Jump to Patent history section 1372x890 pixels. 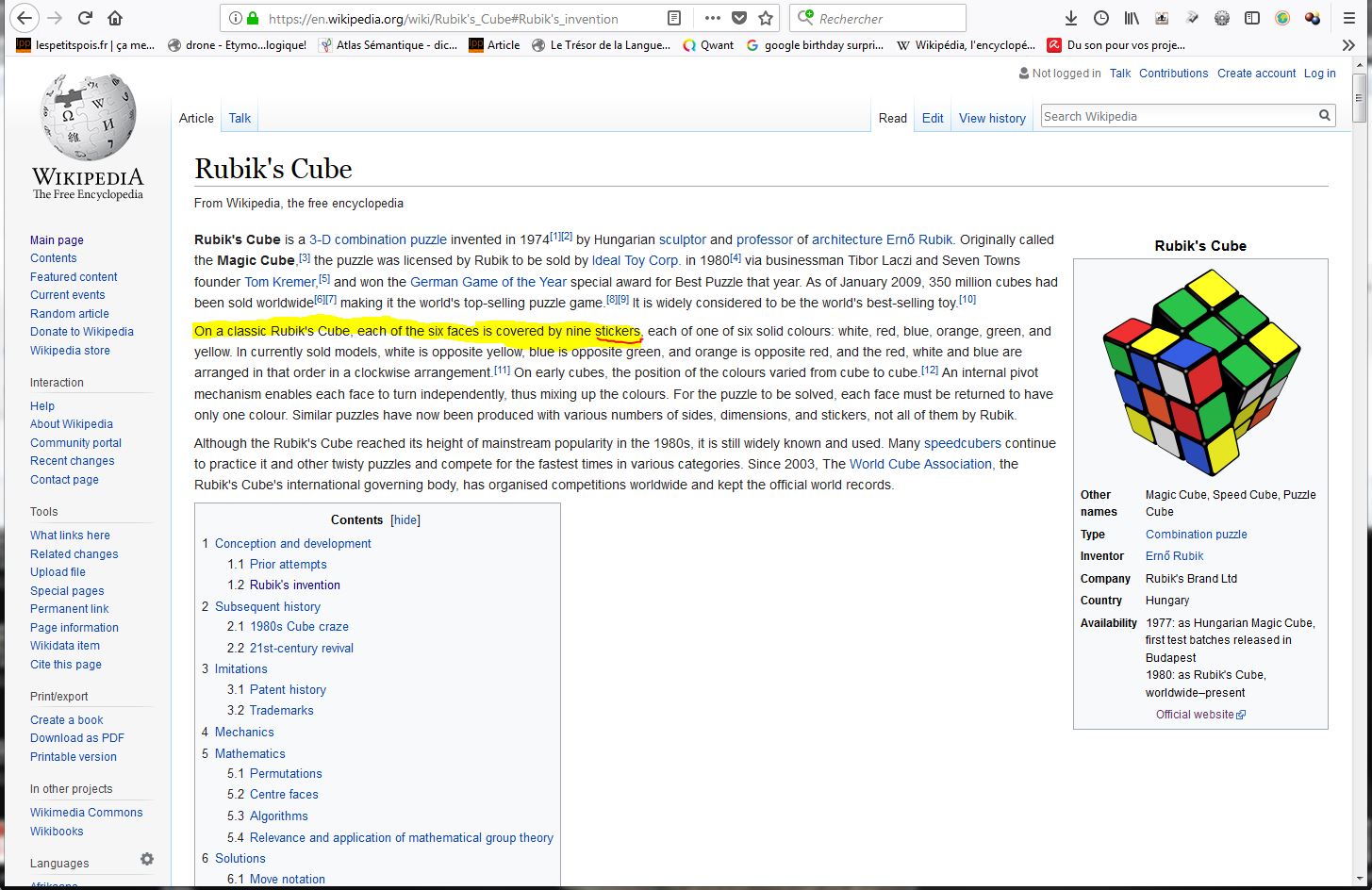coord(288,690)
